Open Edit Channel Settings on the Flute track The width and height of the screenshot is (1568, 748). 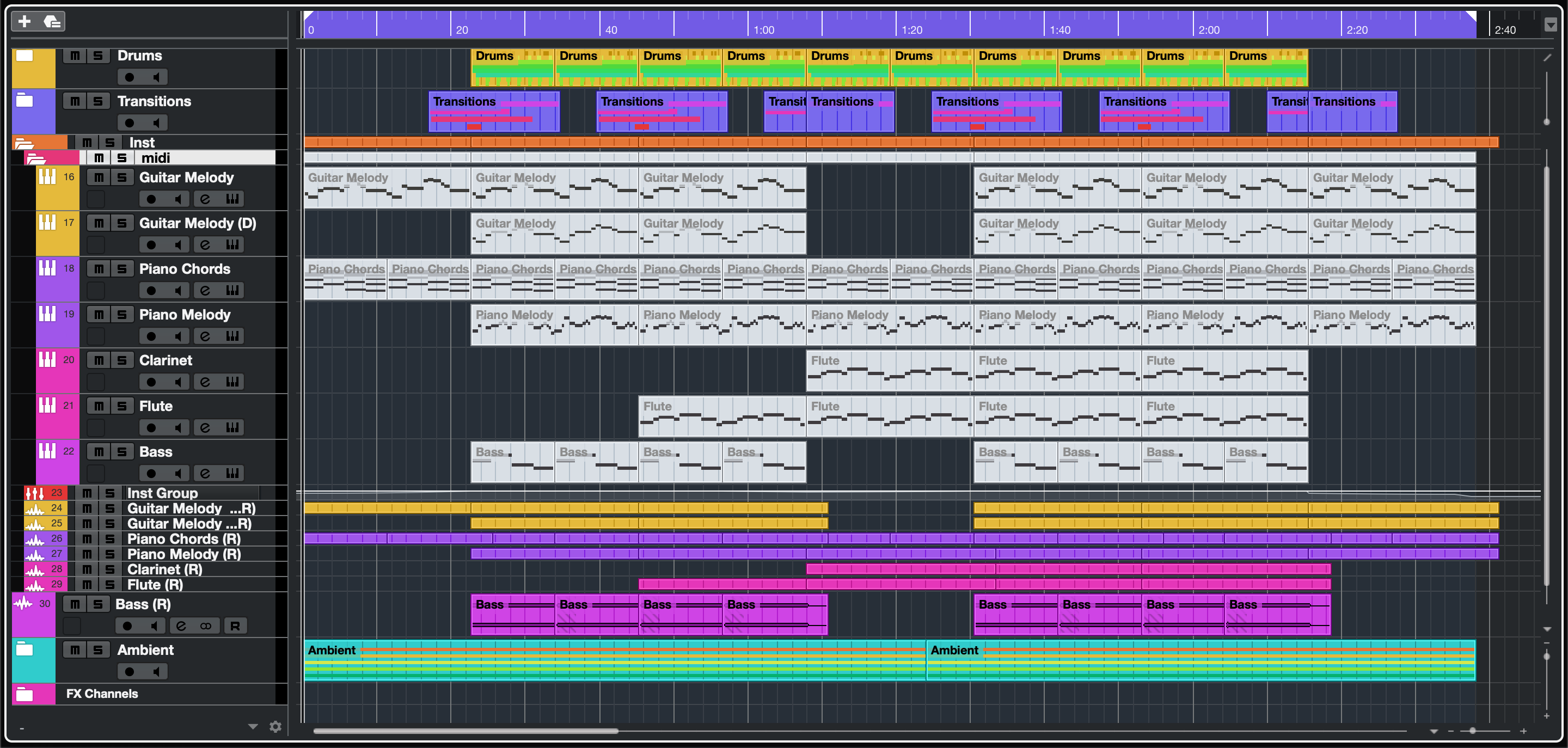(205, 427)
